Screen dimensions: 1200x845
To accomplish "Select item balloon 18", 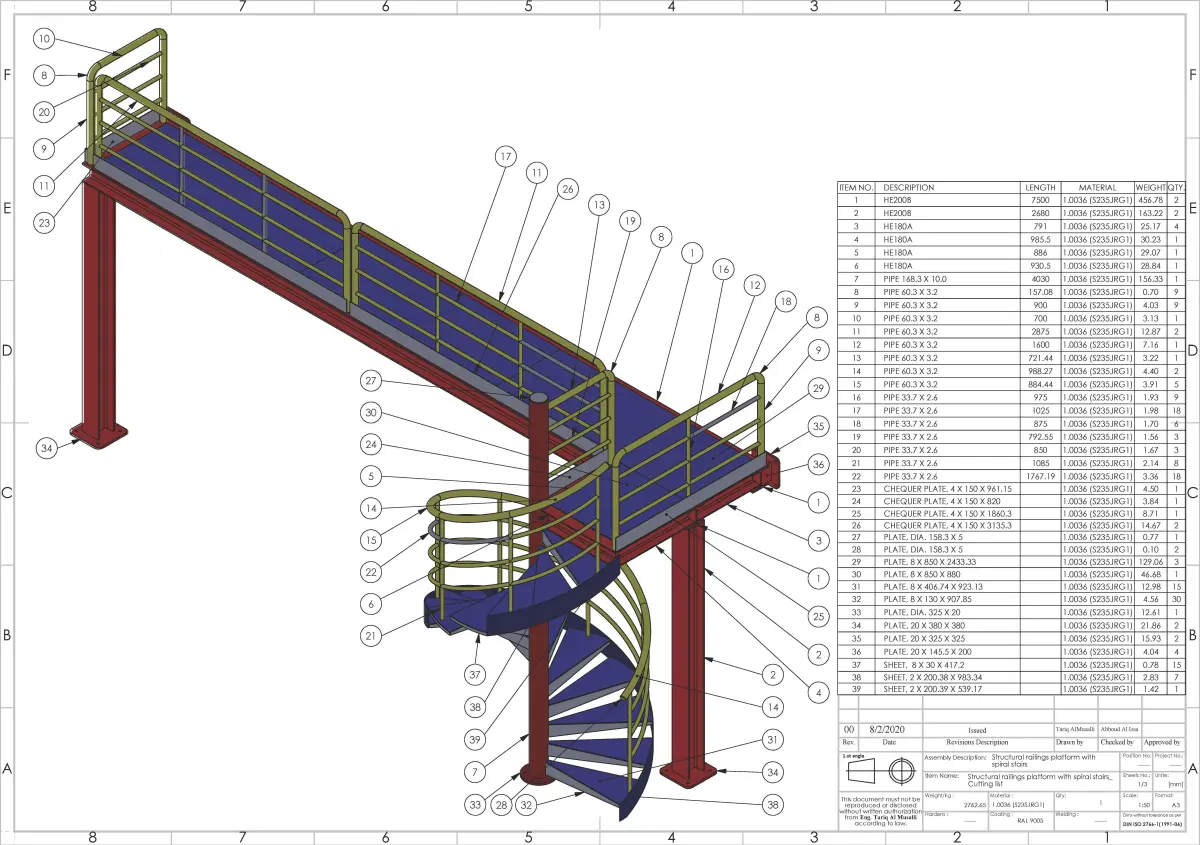I will pos(785,302).
